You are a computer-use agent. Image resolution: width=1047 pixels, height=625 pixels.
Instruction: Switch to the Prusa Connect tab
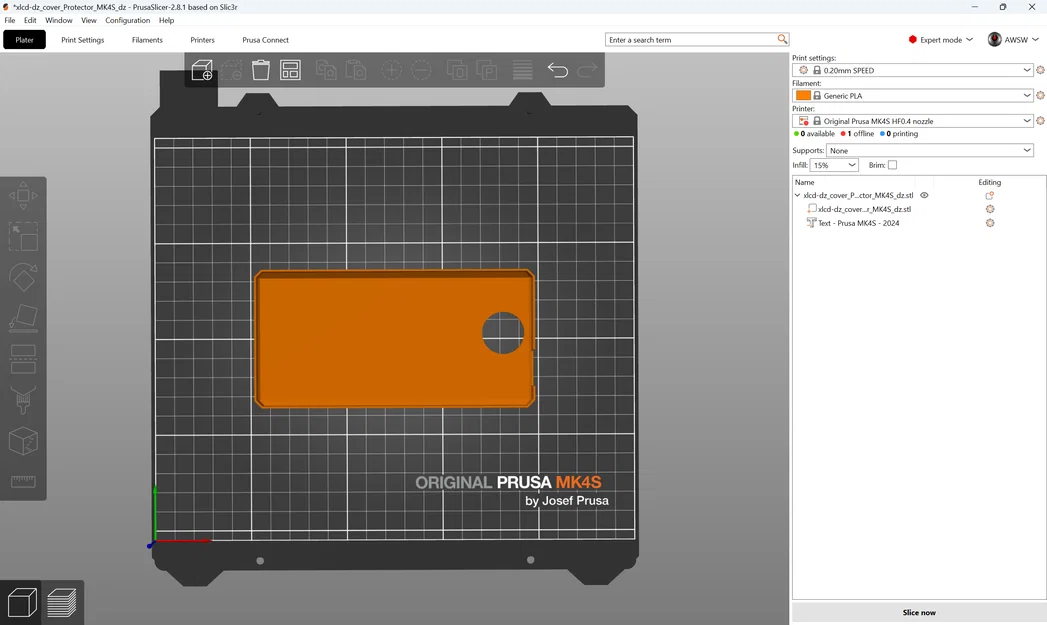(266, 39)
